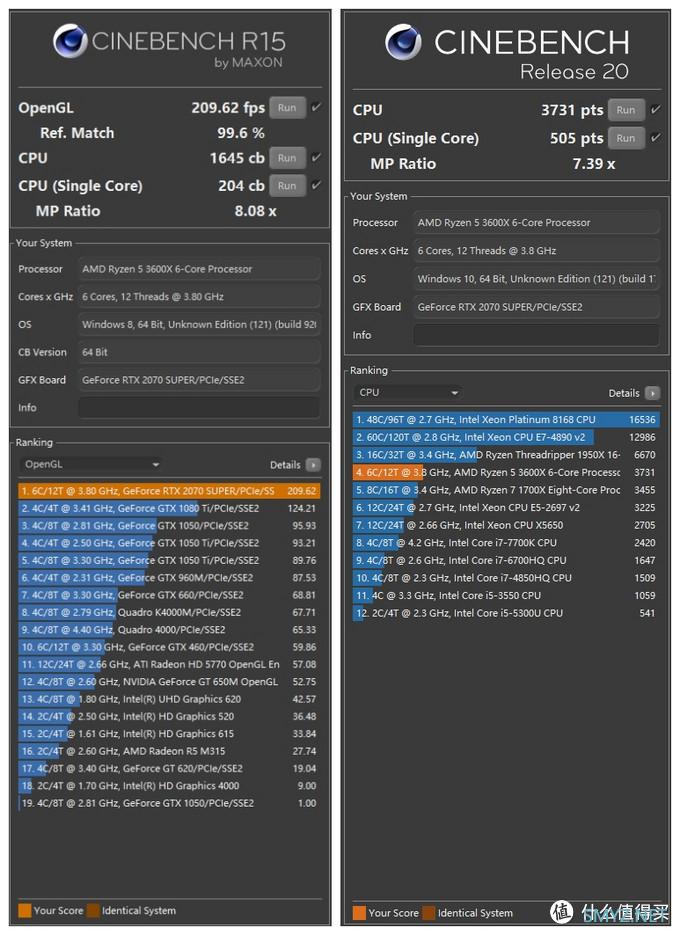
Task: Click the OS field in Cinebench R20
Action: tap(536, 278)
